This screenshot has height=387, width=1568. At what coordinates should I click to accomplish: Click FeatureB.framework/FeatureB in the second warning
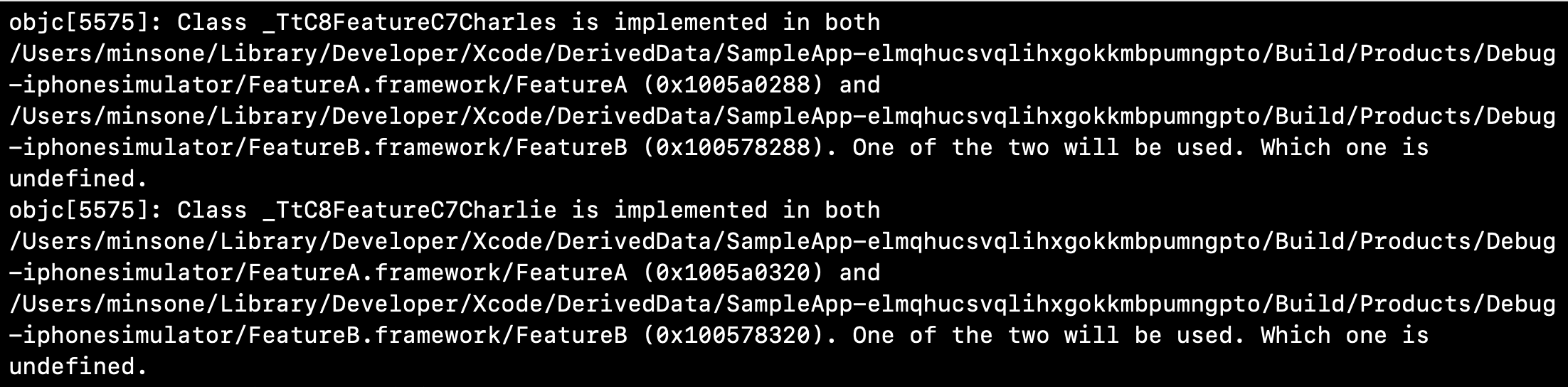[x=438, y=336]
